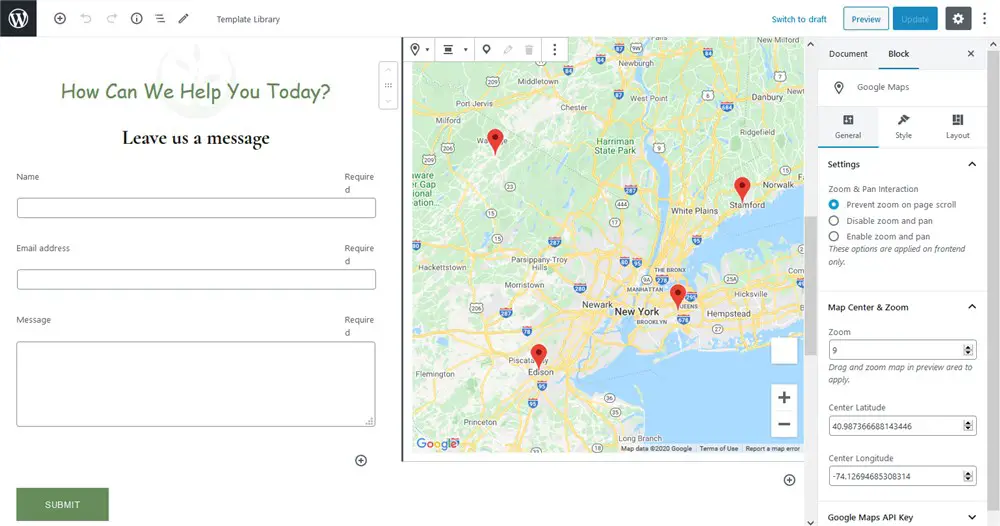Click the Preview button
This screenshot has width=1000, height=526.
tap(866, 19)
